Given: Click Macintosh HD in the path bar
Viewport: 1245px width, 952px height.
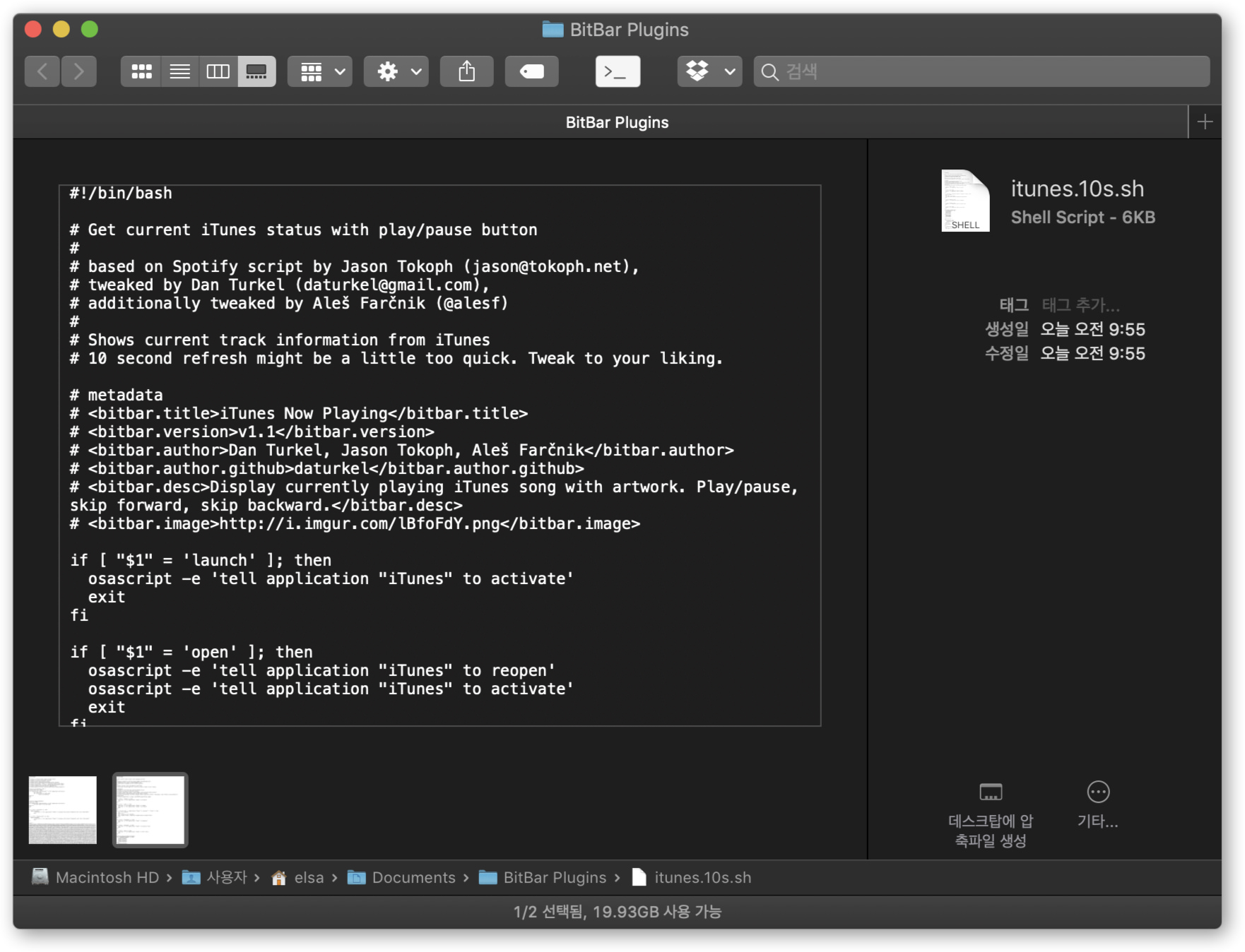Looking at the screenshot, I should pyautogui.click(x=96, y=877).
